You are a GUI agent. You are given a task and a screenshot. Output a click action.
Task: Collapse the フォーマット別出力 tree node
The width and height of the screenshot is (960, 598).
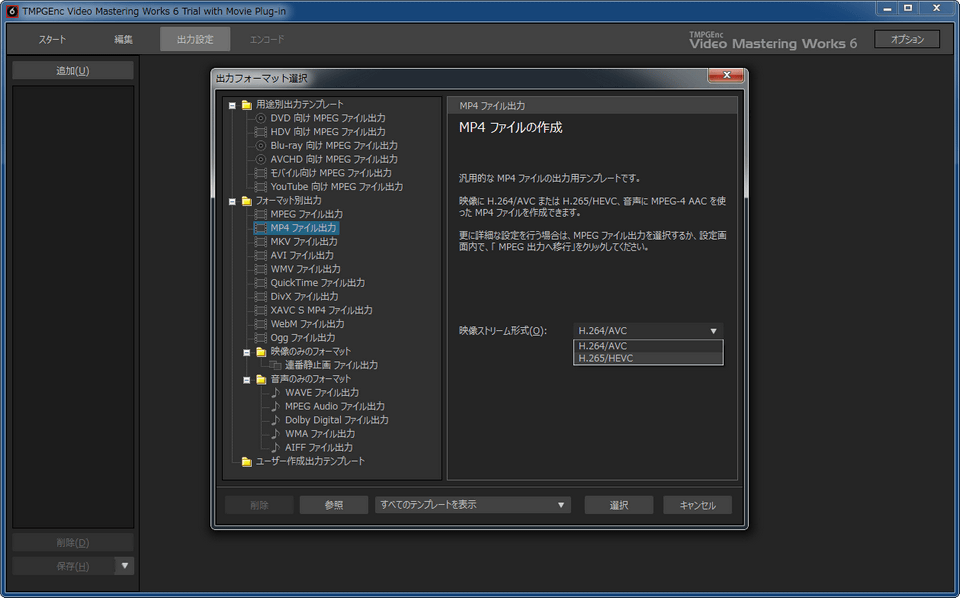pos(232,201)
